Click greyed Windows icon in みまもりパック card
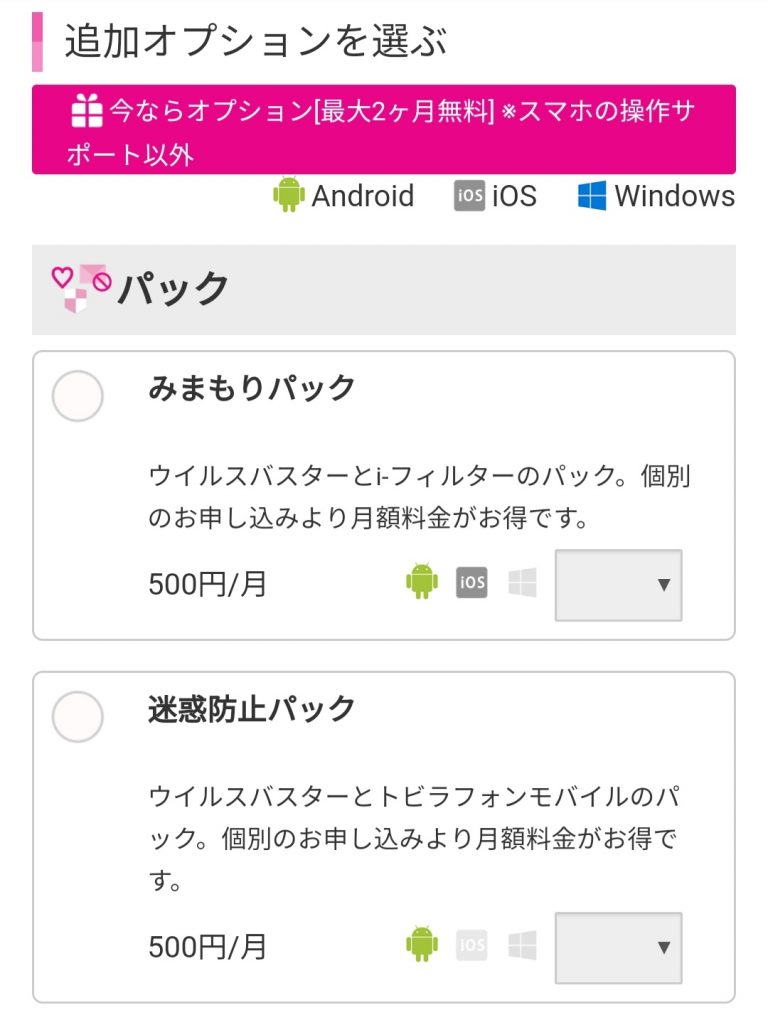Viewport: 768px width, 1020px height. coord(522,582)
